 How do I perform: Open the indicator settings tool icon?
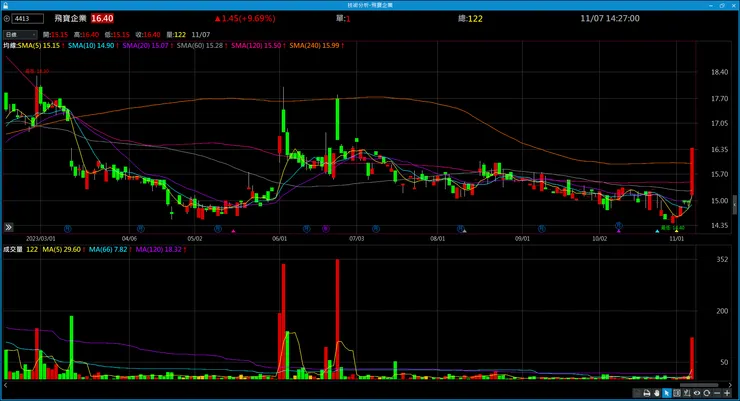(687, 393)
